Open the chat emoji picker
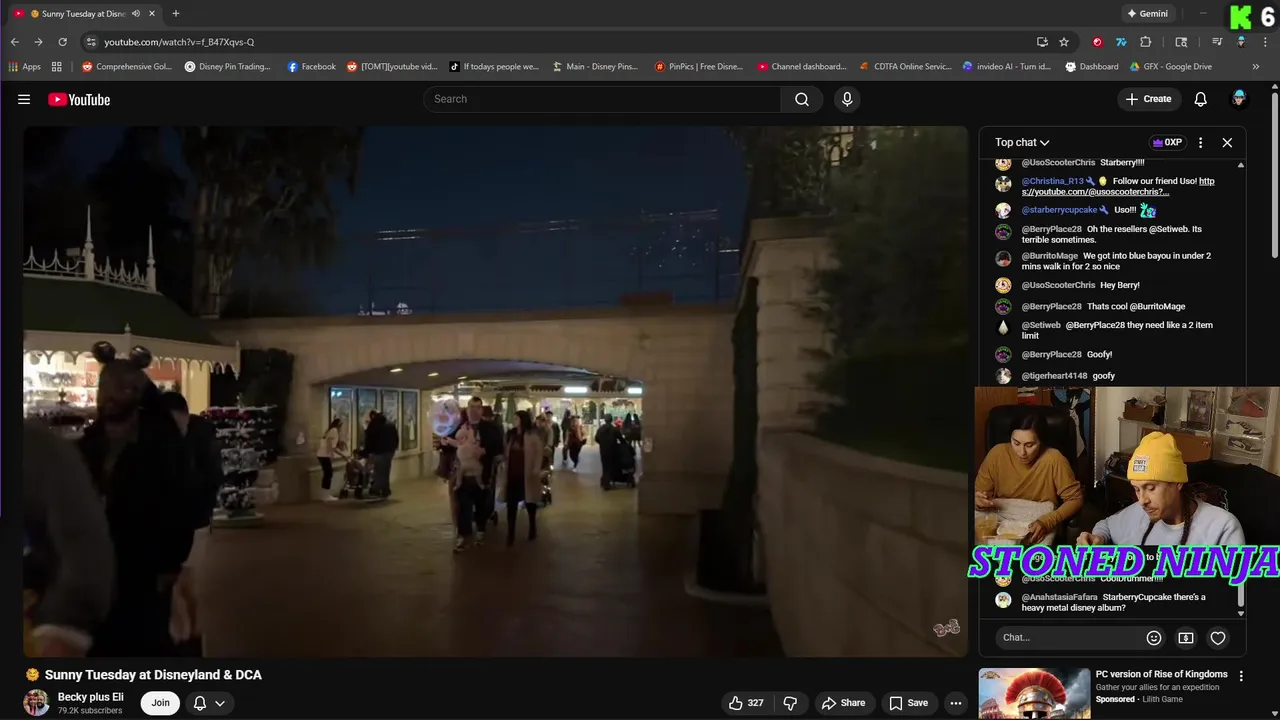The height and width of the screenshot is (720, 1280). tap(1154, 638)
